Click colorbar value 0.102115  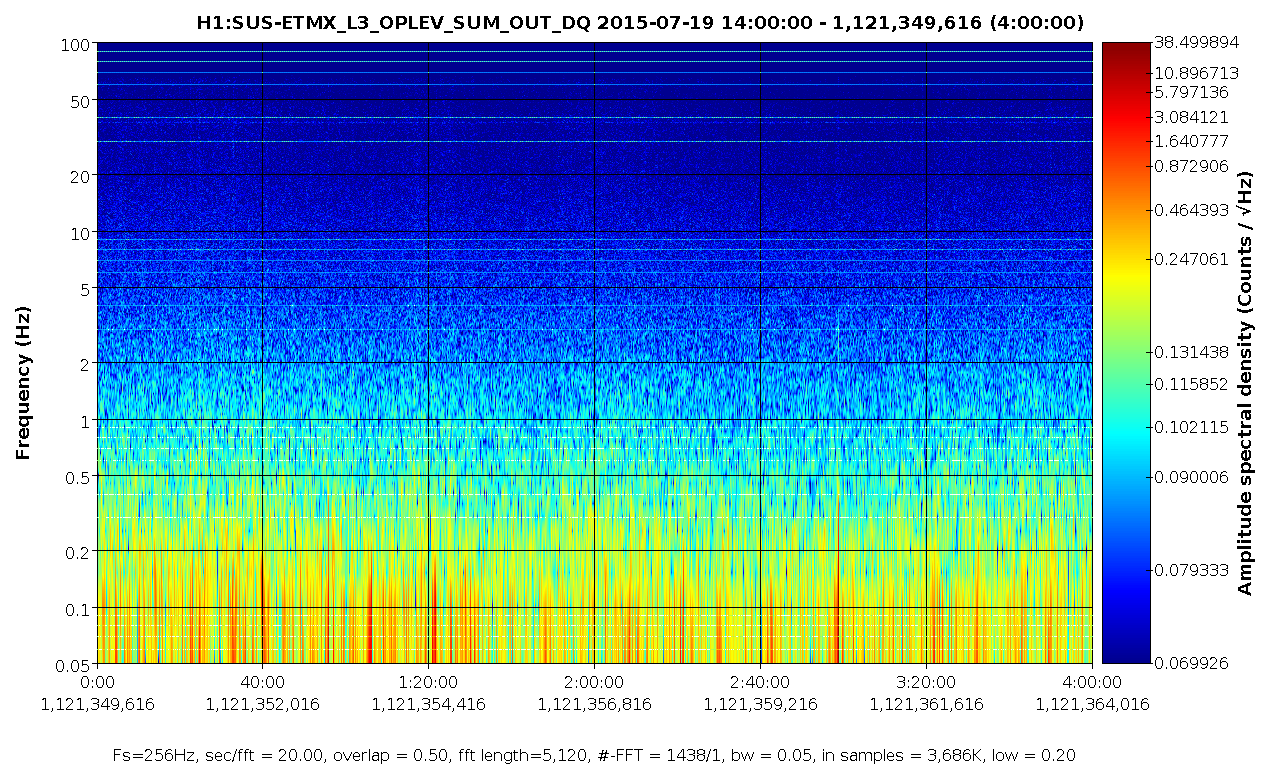tap(1191, 427)
